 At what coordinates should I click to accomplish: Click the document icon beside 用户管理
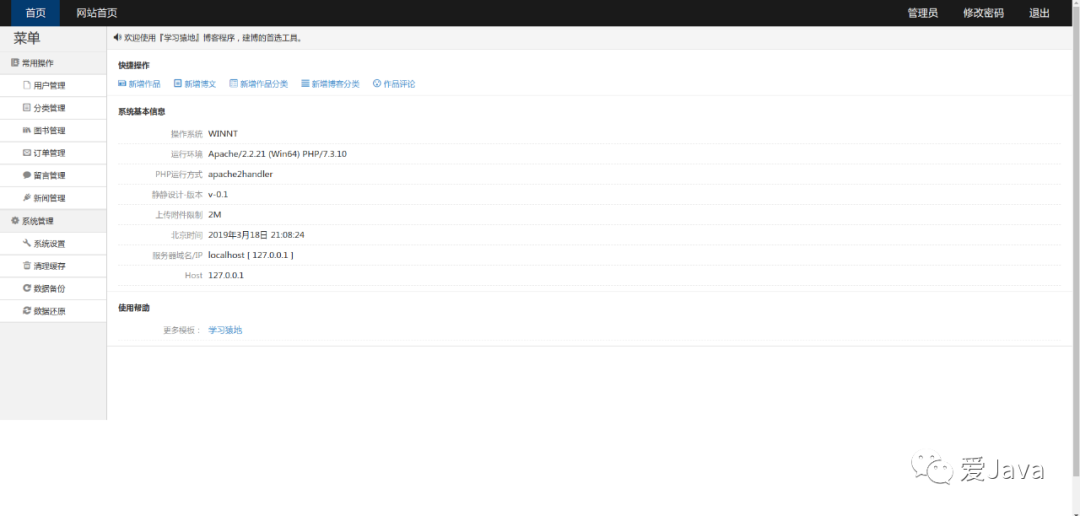click(27, 85)
